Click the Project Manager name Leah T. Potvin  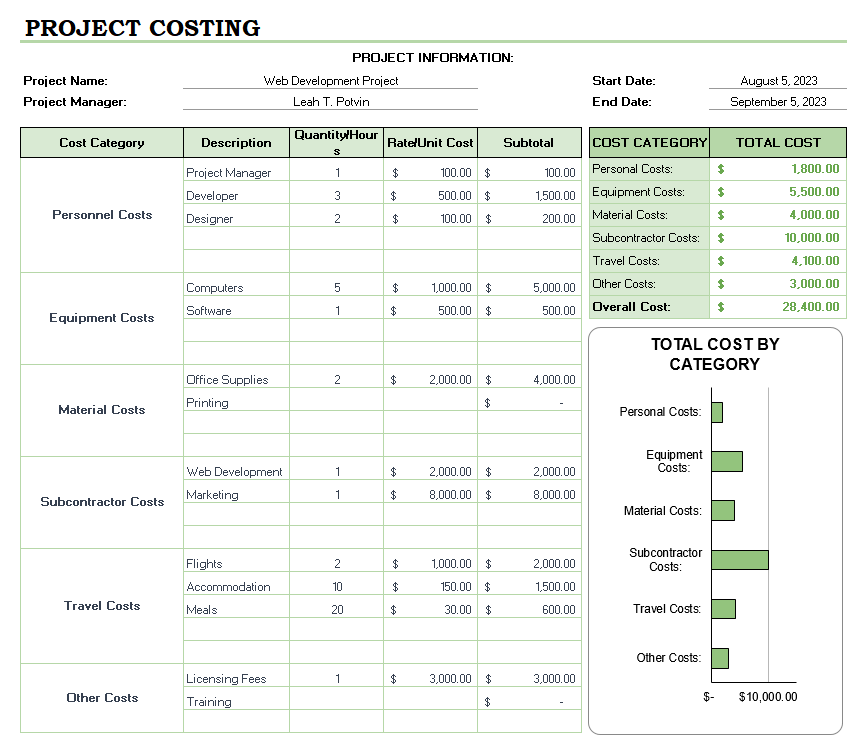click(331, 101)
